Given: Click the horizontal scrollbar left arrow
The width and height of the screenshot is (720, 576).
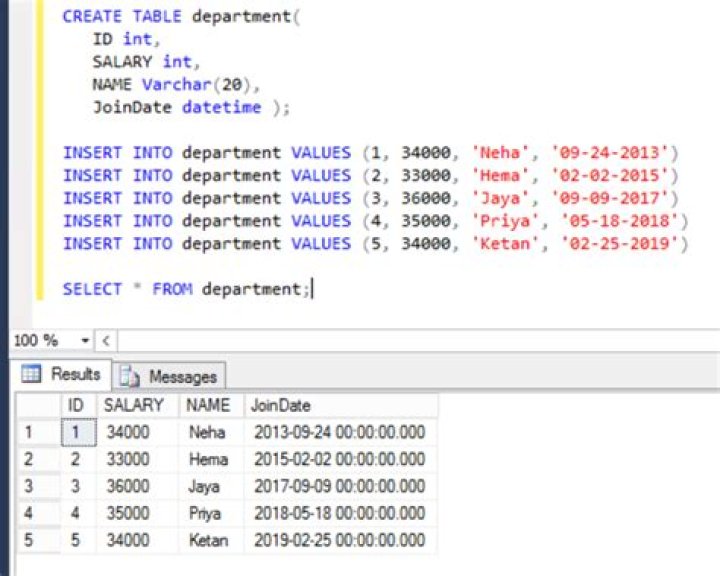Looking at the screenshot, I should [106, 341].
